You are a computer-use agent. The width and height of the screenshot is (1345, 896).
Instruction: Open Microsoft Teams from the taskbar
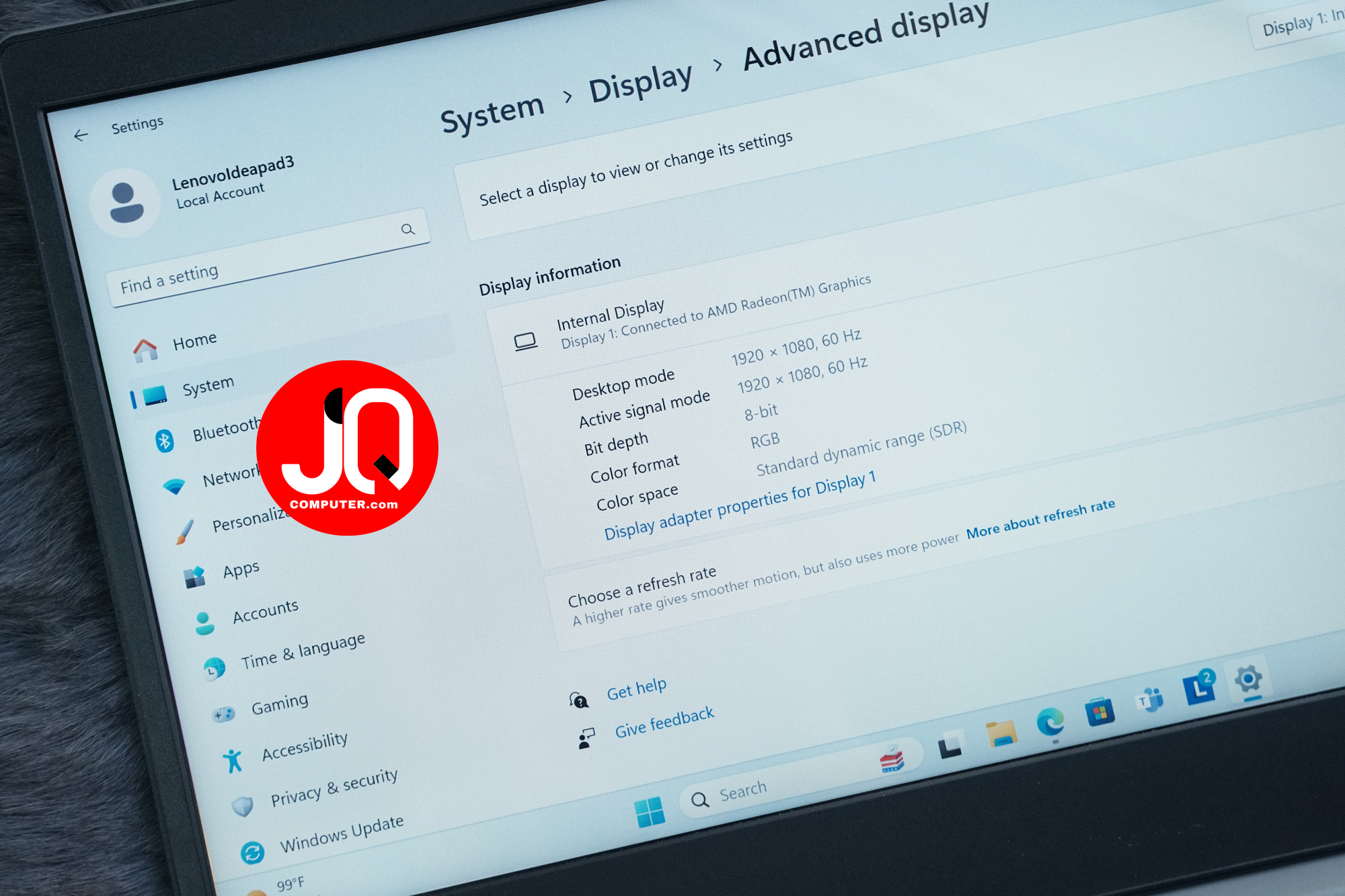[x=1150, y=700]
